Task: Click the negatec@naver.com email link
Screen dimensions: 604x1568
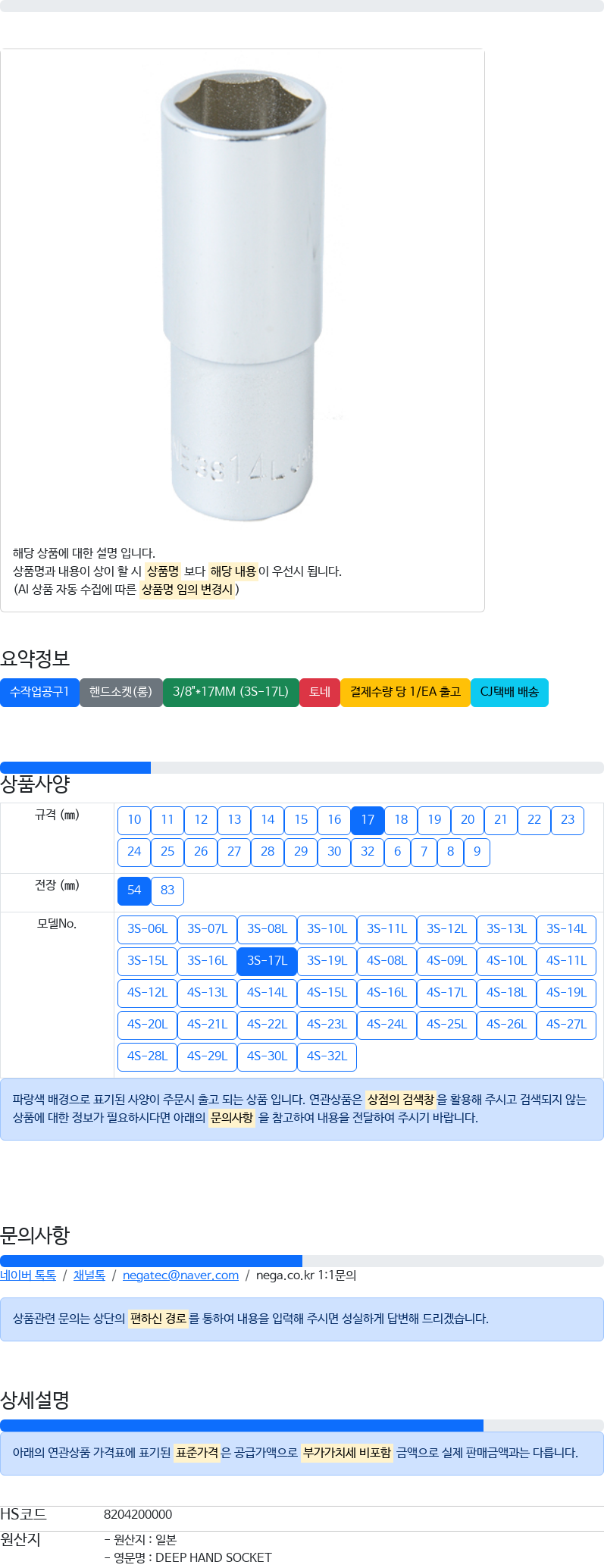Action: [181, 1275]
